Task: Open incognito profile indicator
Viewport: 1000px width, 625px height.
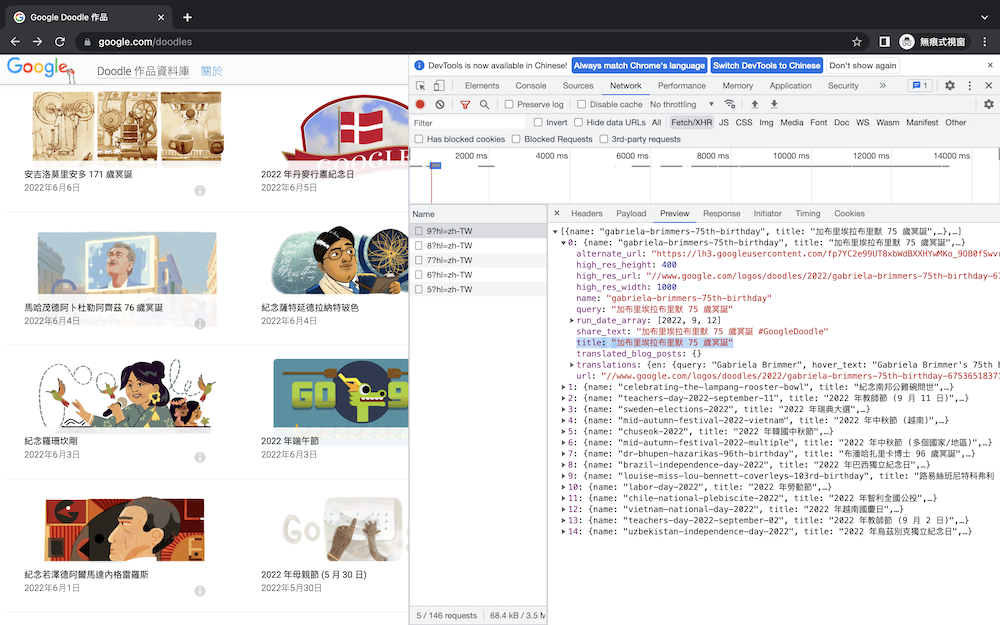Action: pyautogui.click(x=934, y=41)
